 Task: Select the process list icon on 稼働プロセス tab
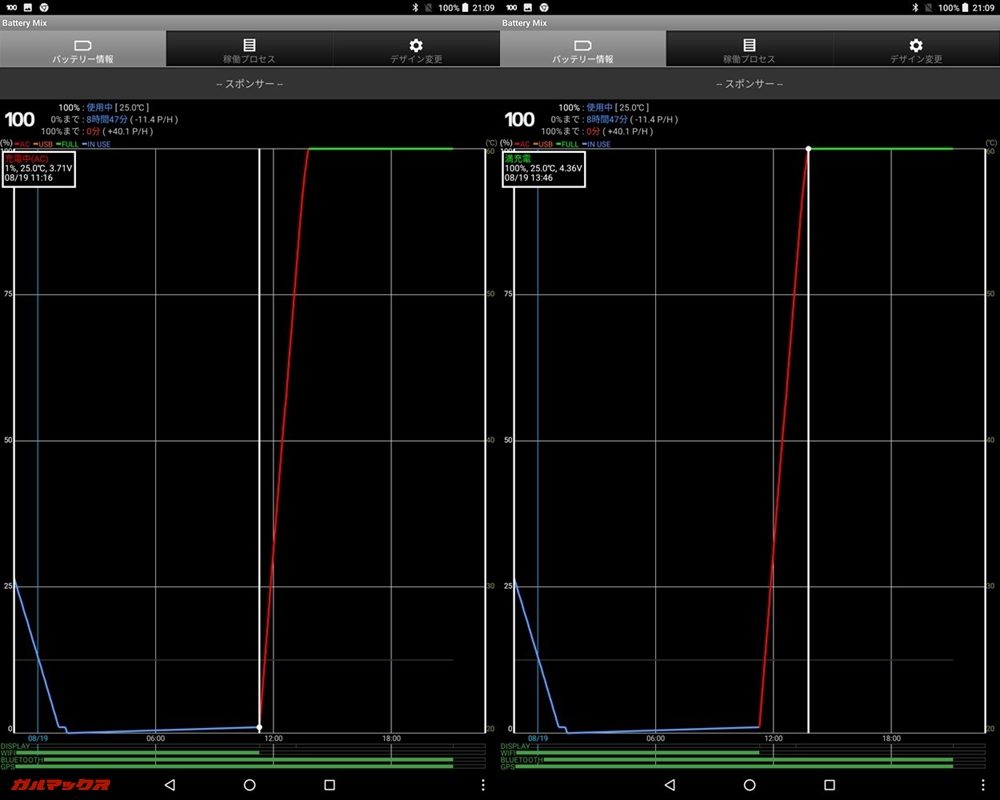click(x=248, y=43)
